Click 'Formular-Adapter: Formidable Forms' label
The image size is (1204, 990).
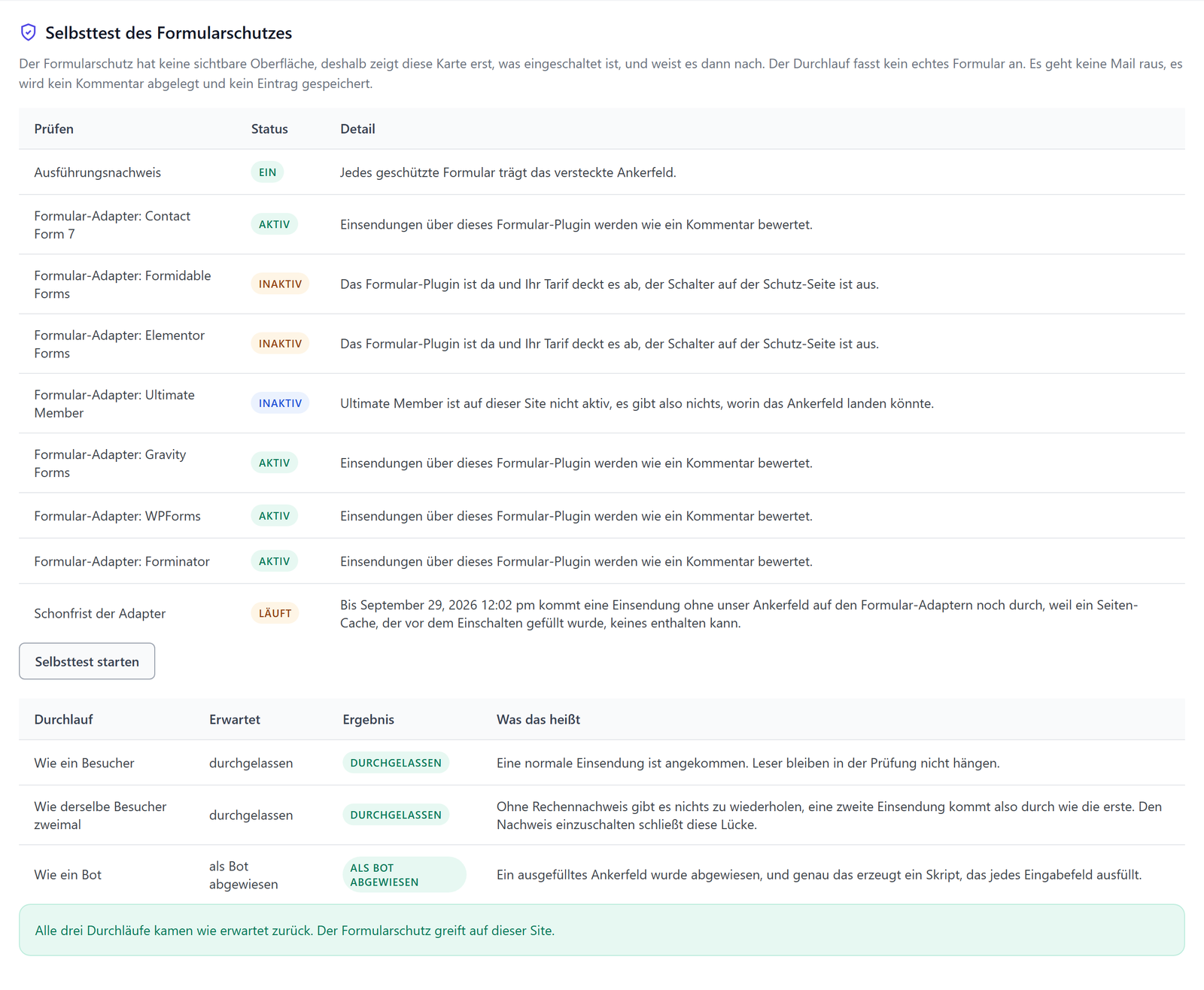123,284
